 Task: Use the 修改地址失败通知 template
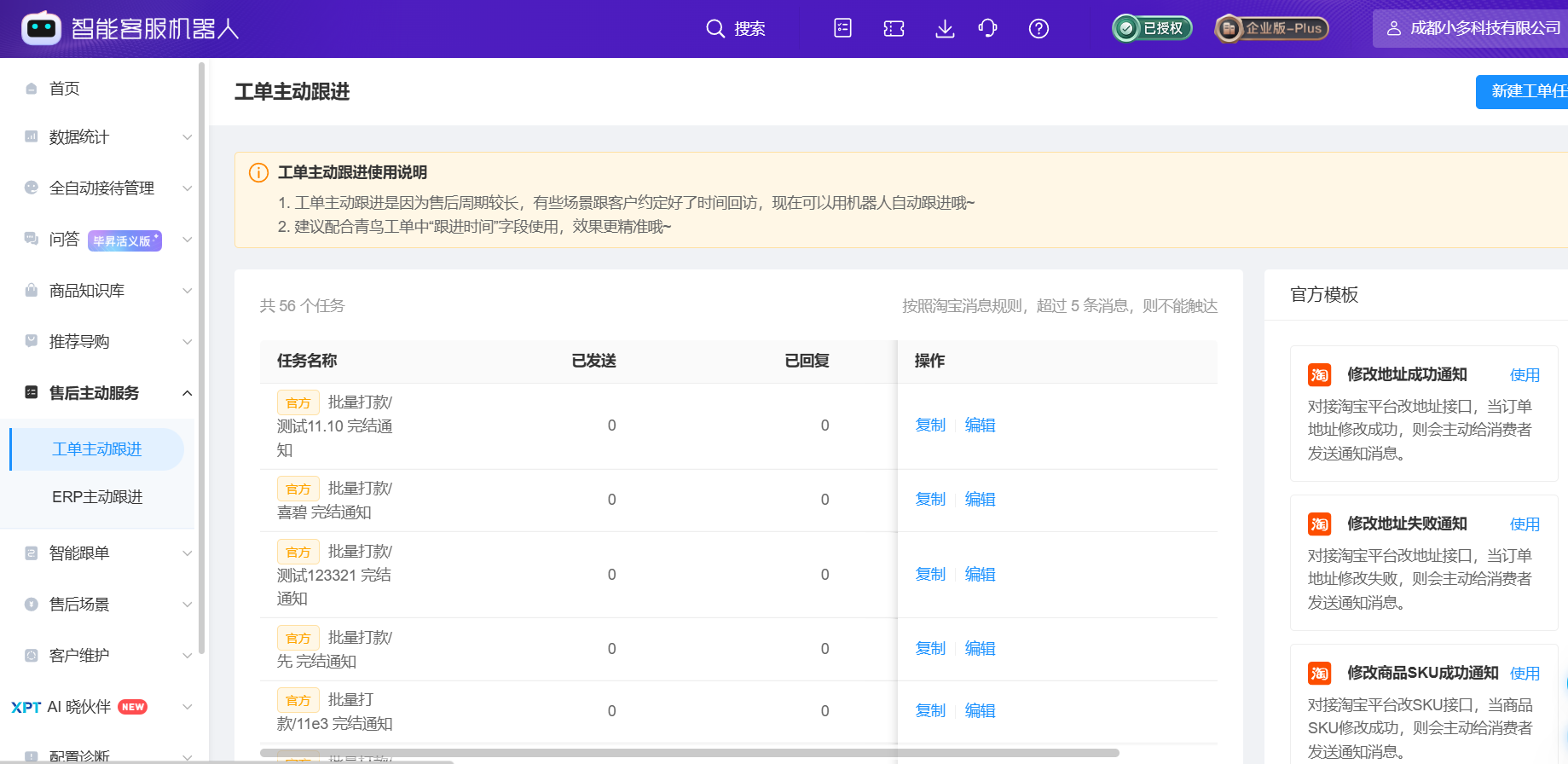(x=1525, y=524)
